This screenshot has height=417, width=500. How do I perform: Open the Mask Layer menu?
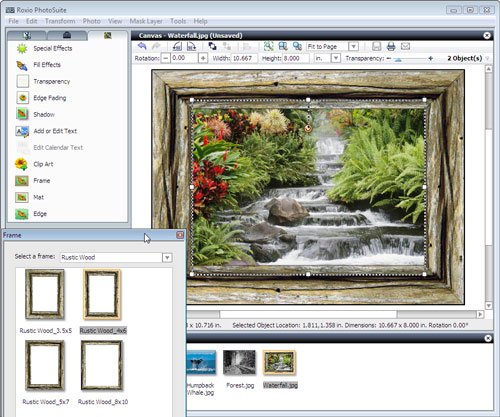click(x=146, y=21)
